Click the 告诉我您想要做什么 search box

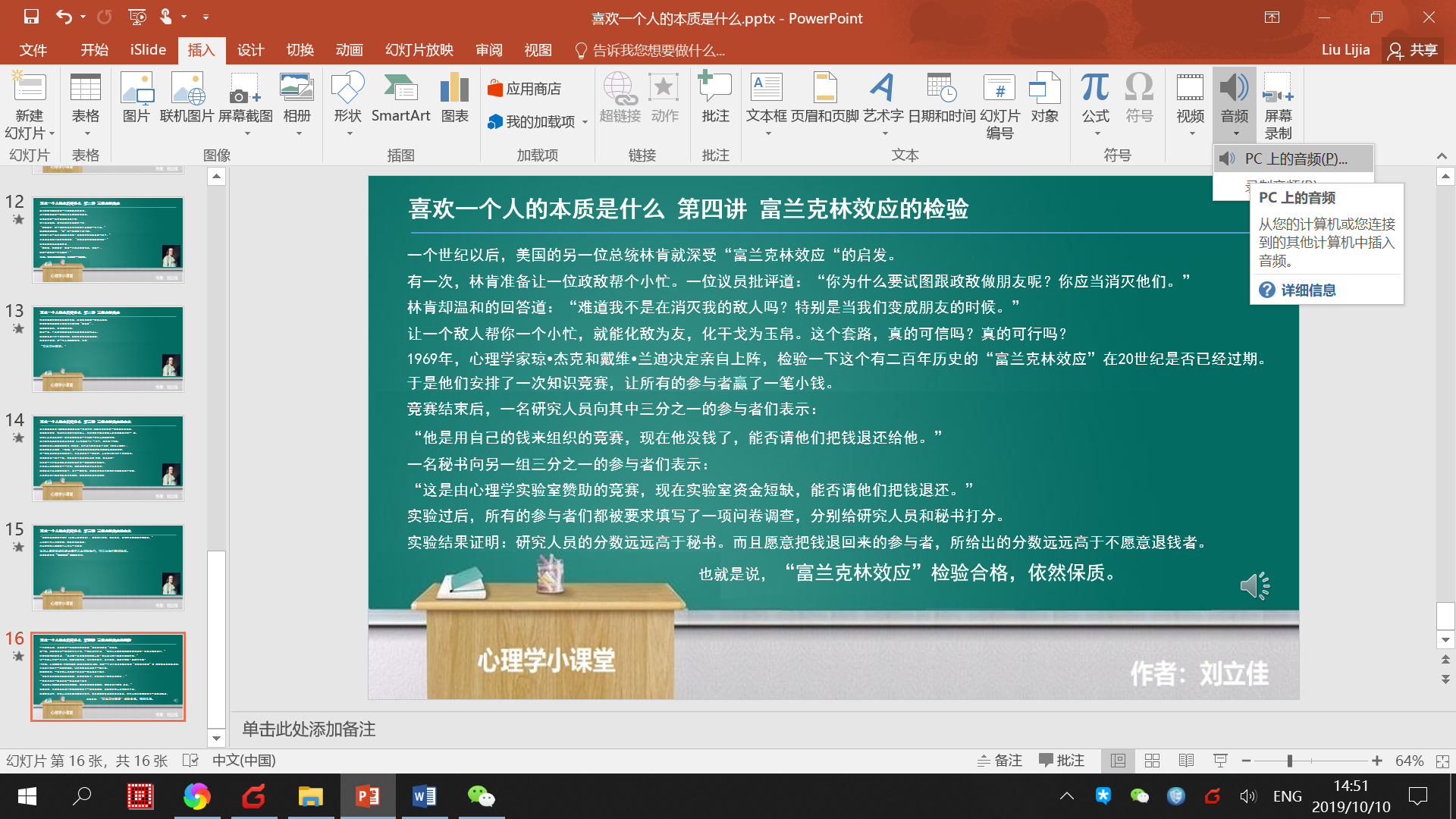[x=650, y=50]
